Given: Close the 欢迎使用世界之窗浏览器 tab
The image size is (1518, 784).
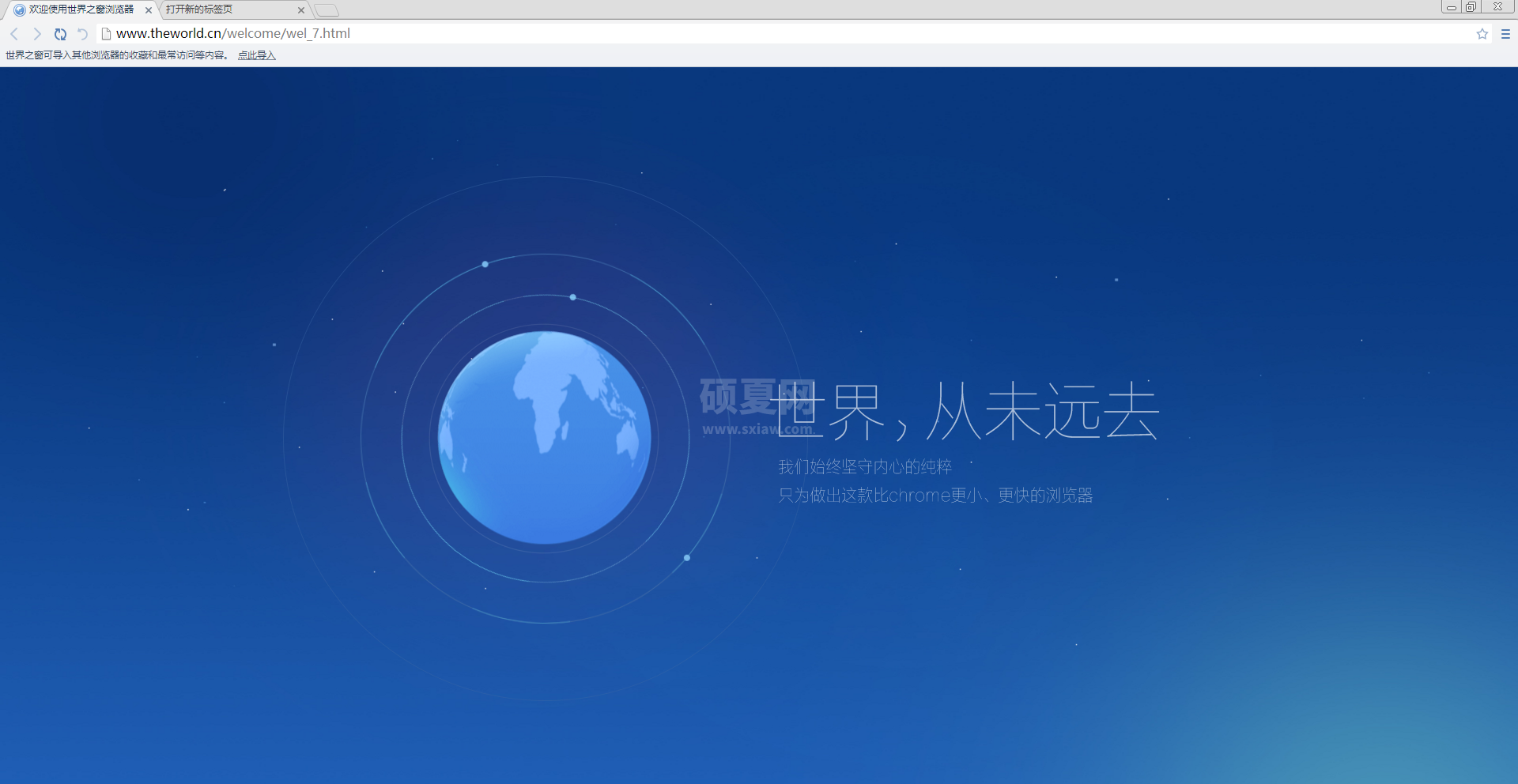Looking at the screenshot, I should point(148,10).
